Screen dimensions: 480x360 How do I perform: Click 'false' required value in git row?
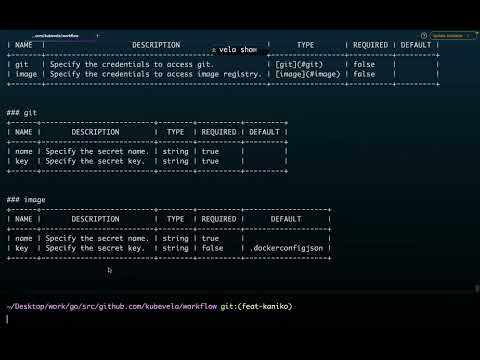[364, 64]
